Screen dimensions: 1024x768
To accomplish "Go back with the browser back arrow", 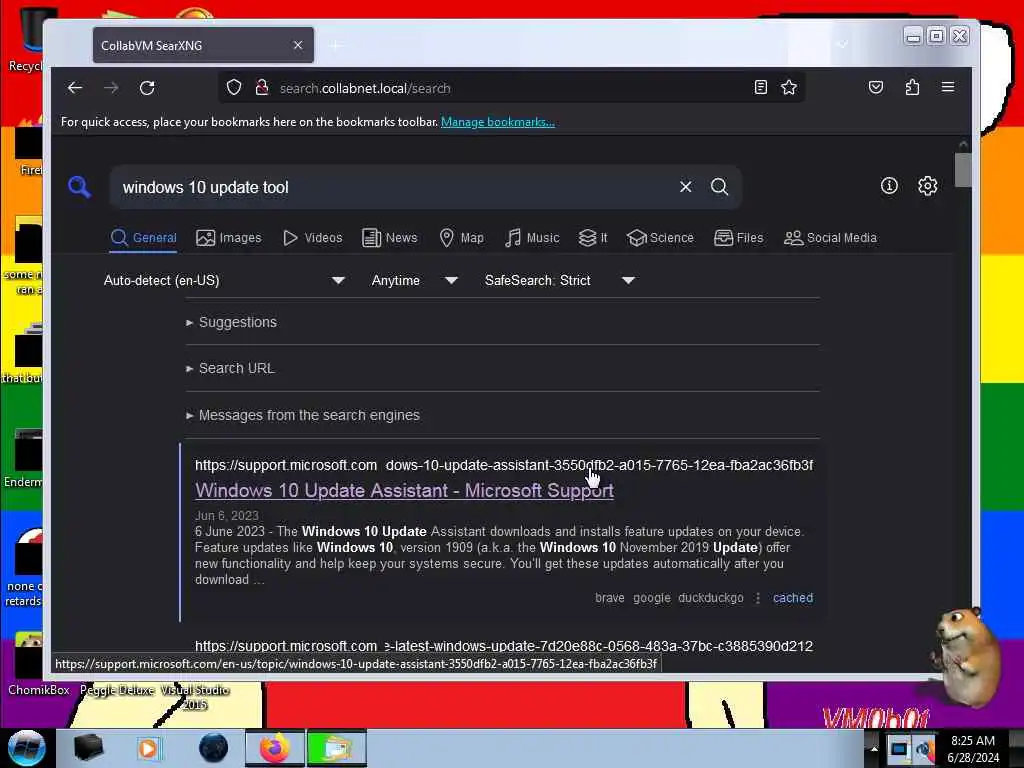I will (x=75, y=88).
